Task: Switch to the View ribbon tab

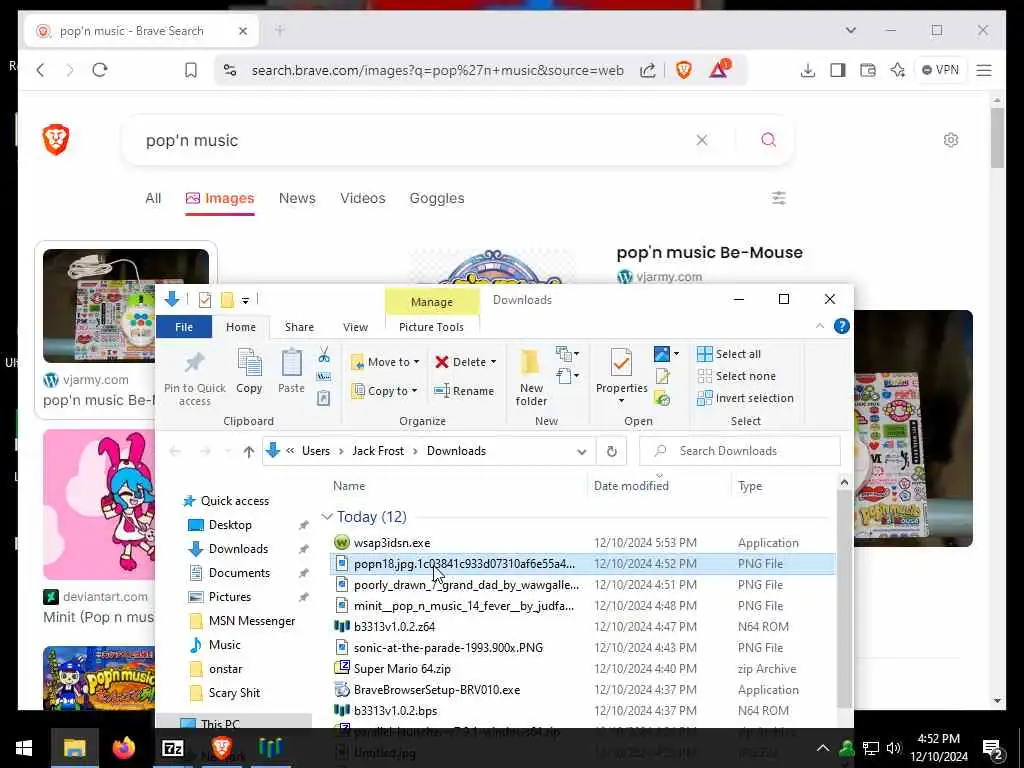Action: pos(355,327)
